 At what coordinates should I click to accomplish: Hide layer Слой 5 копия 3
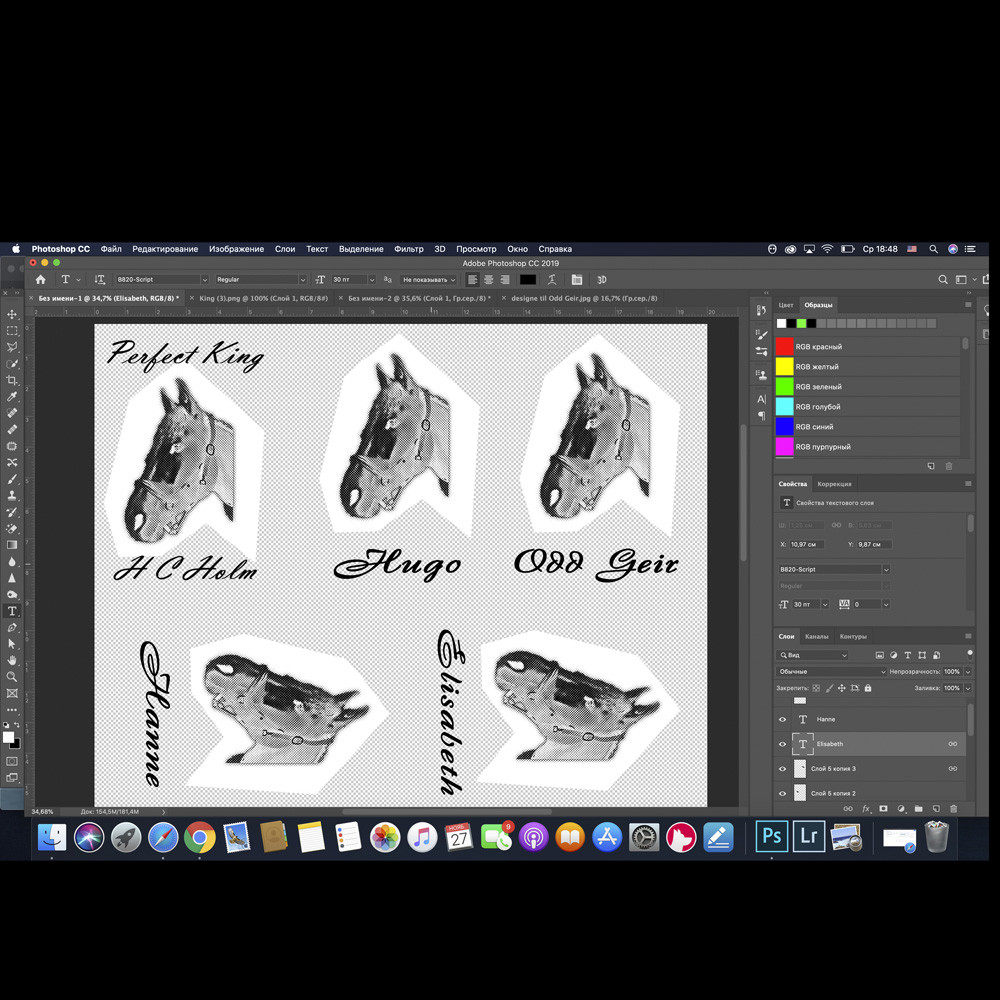783,768
